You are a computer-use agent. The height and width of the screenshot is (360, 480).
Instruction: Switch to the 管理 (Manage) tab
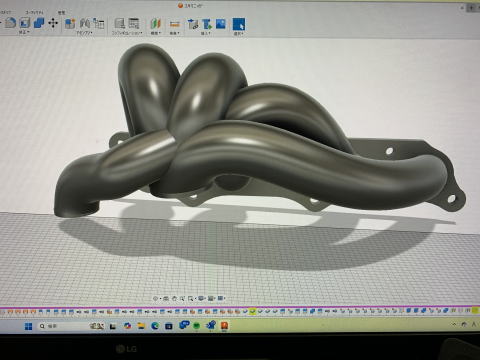(x=61, y=13)
